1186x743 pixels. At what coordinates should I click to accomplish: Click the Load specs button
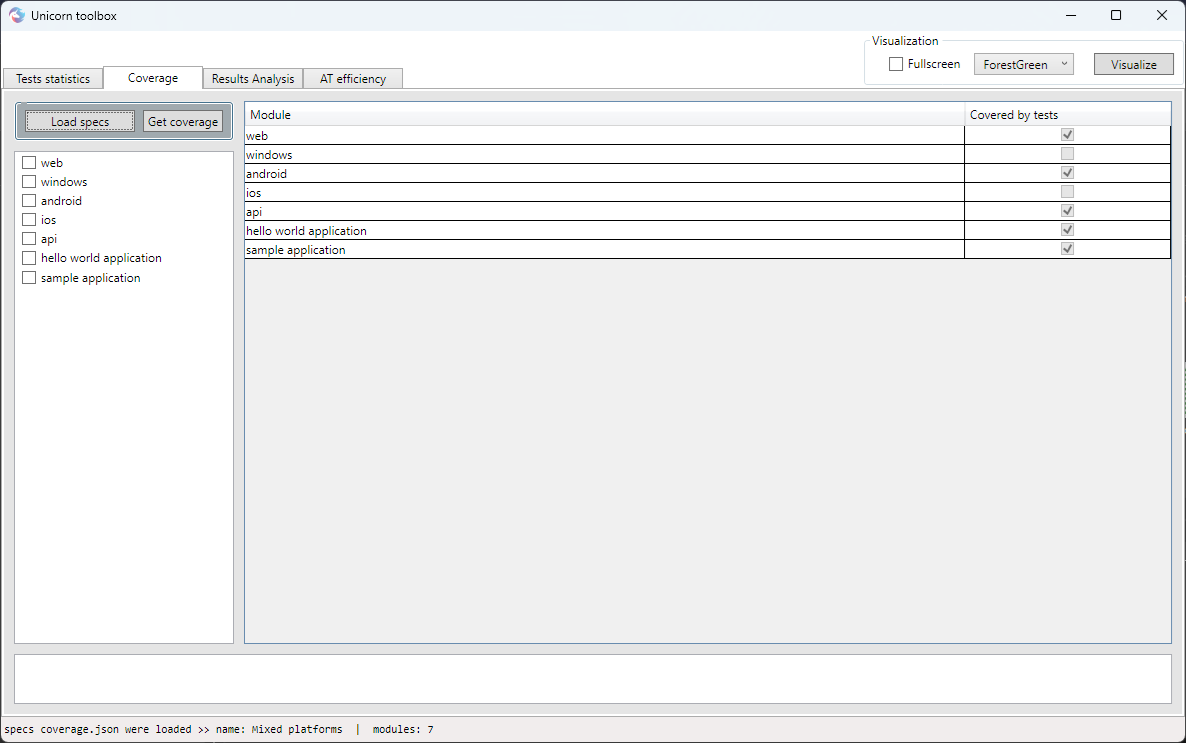[80, 121]
